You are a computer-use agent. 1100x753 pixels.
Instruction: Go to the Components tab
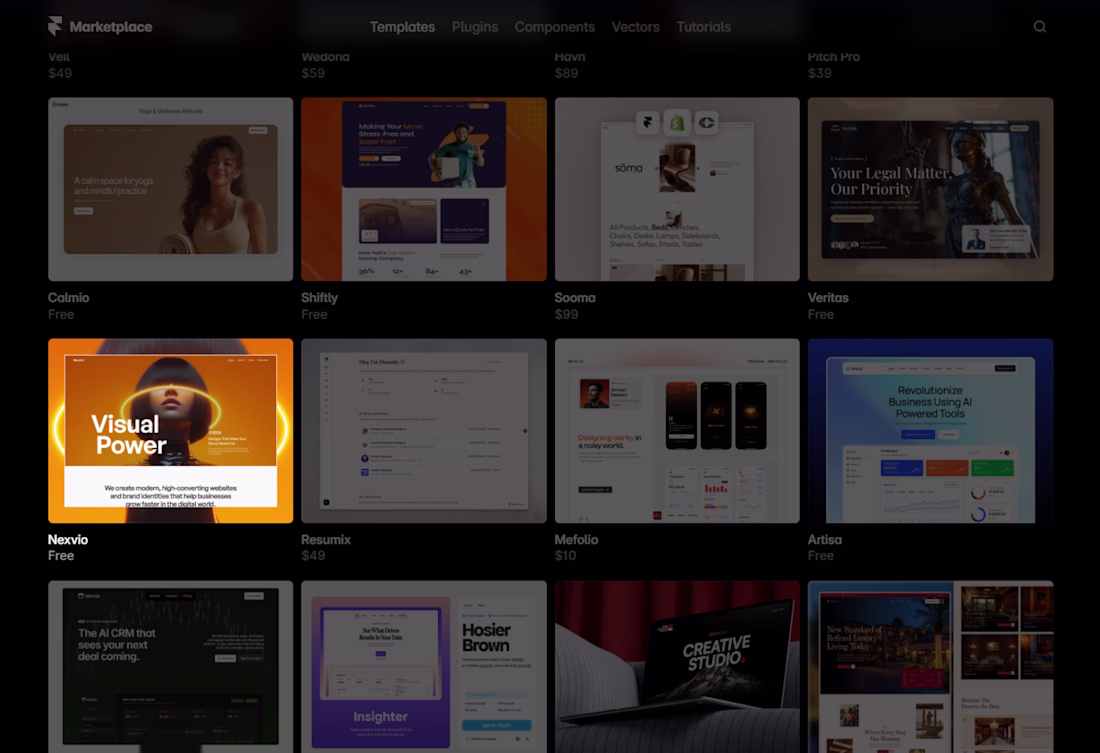click(x=554, y=27)
